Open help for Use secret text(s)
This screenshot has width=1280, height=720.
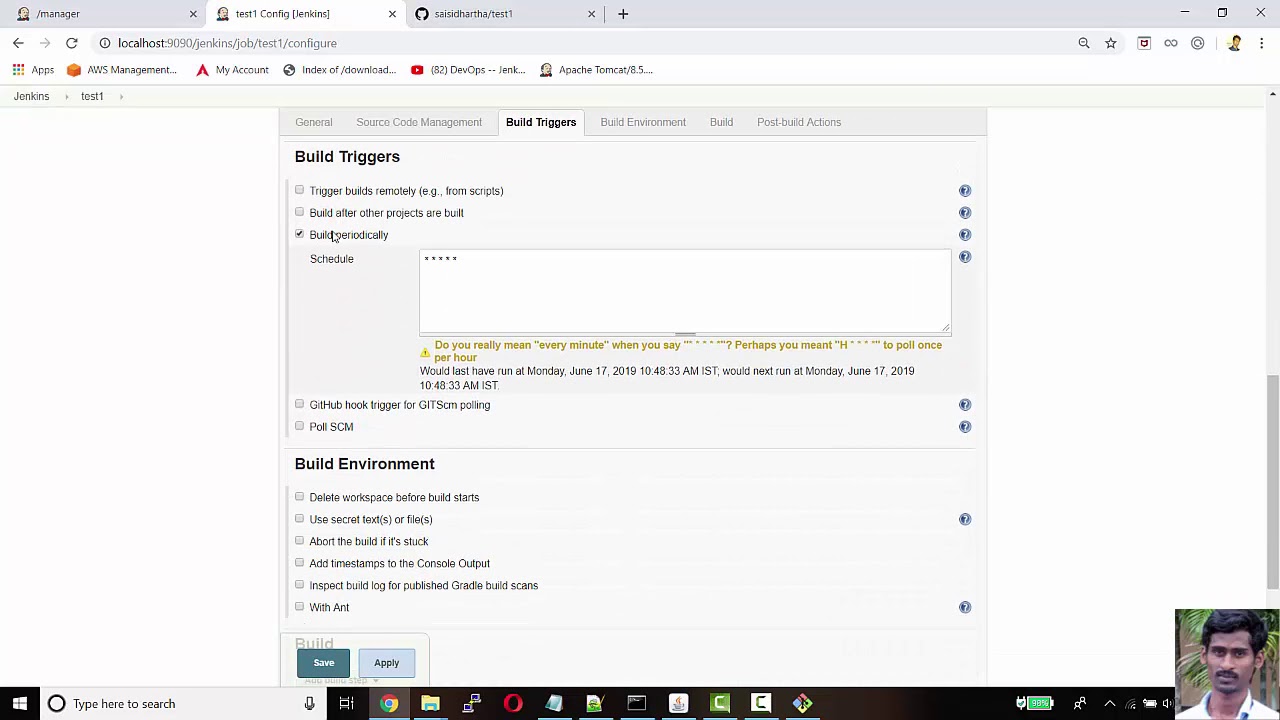(965, 519)
